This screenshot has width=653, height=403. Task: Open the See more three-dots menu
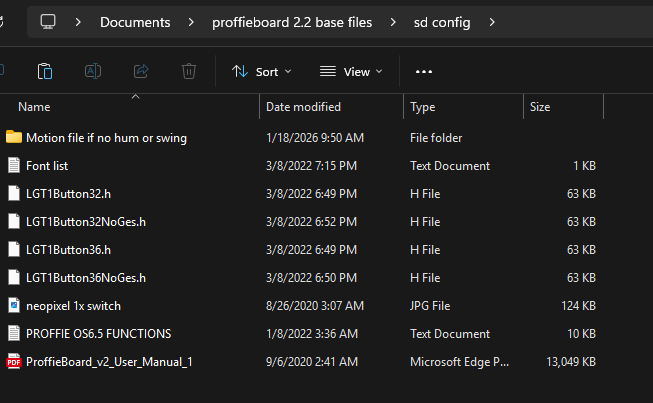click(424, 71)
